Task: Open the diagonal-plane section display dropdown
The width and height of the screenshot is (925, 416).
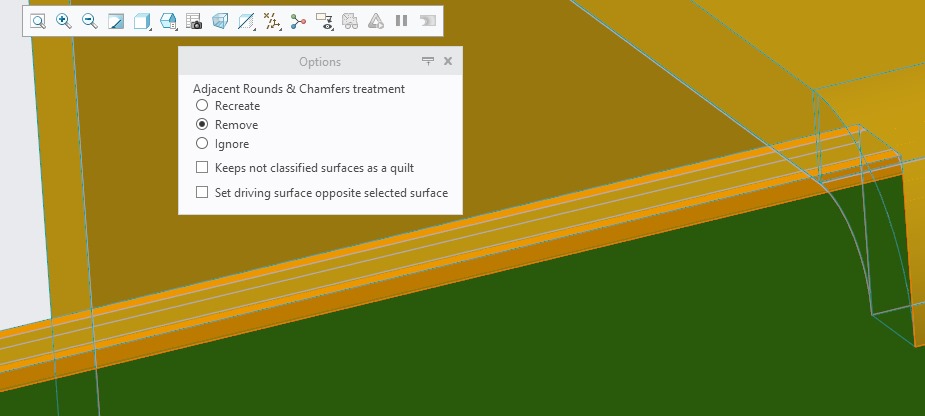Action: coord(246,22)
